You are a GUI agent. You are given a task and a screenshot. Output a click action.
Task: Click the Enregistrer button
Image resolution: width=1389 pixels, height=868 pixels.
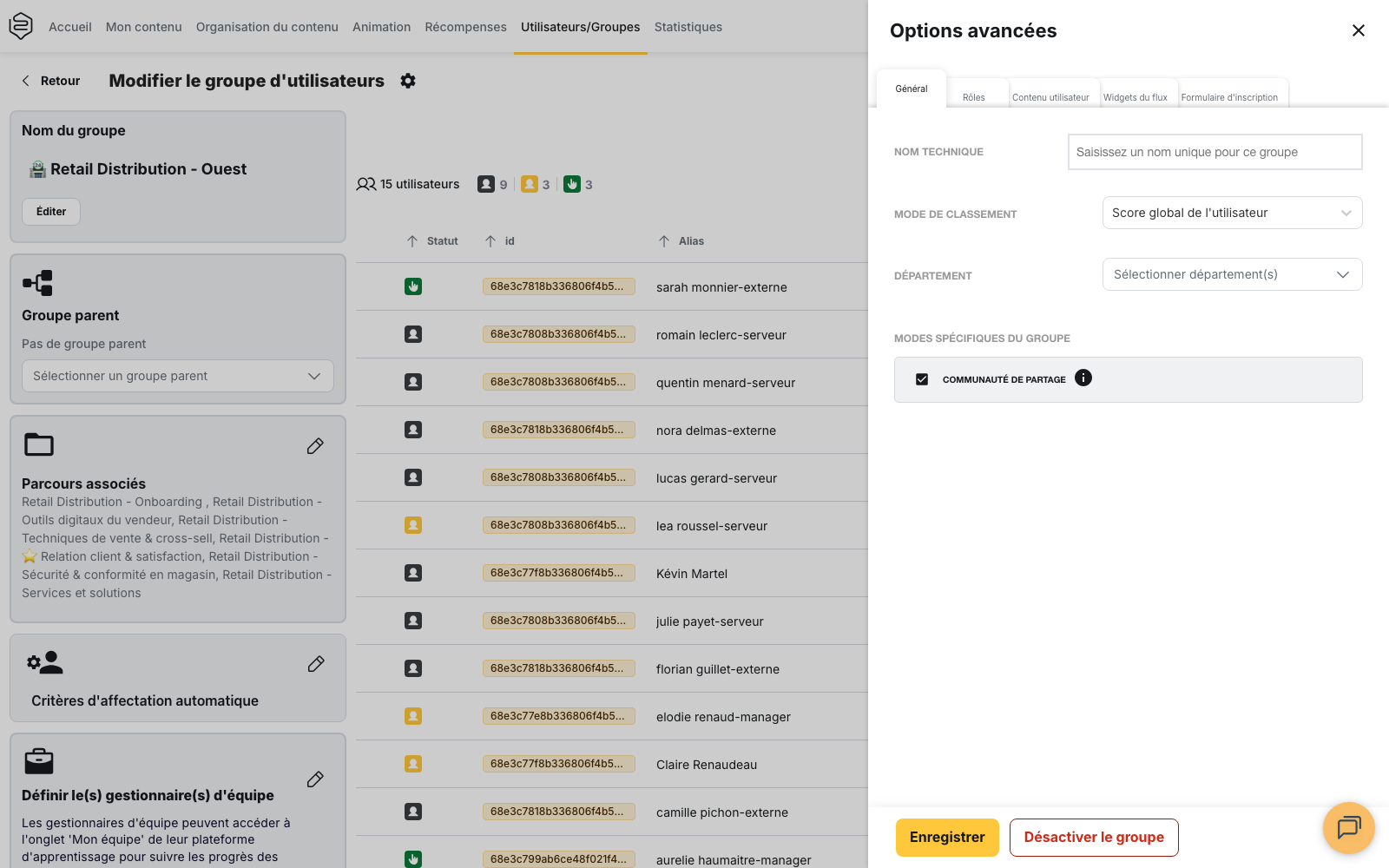click(947, 838)
